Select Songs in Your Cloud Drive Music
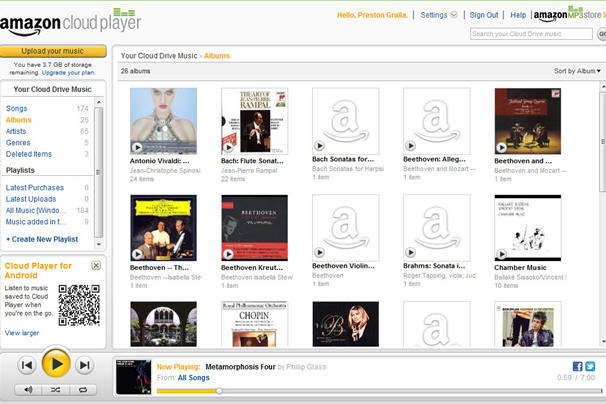Viewport: 606px width, 404px height. click(17, 109)
